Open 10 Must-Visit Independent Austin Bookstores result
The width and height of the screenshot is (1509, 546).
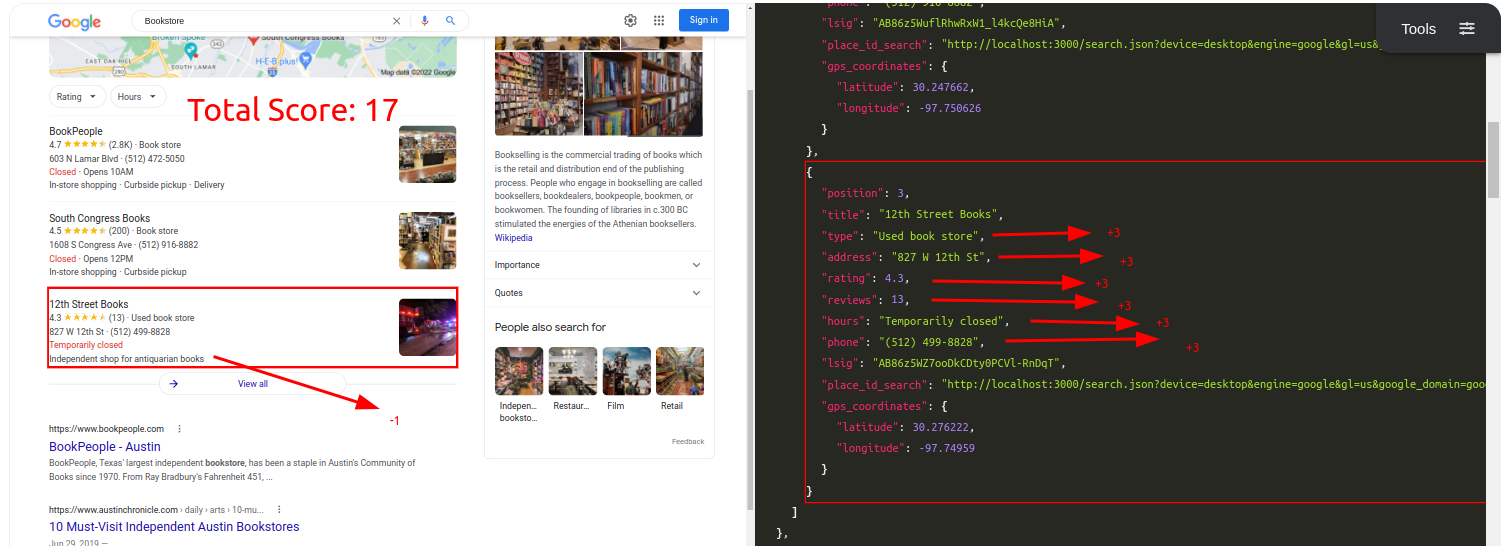[174, 527]
